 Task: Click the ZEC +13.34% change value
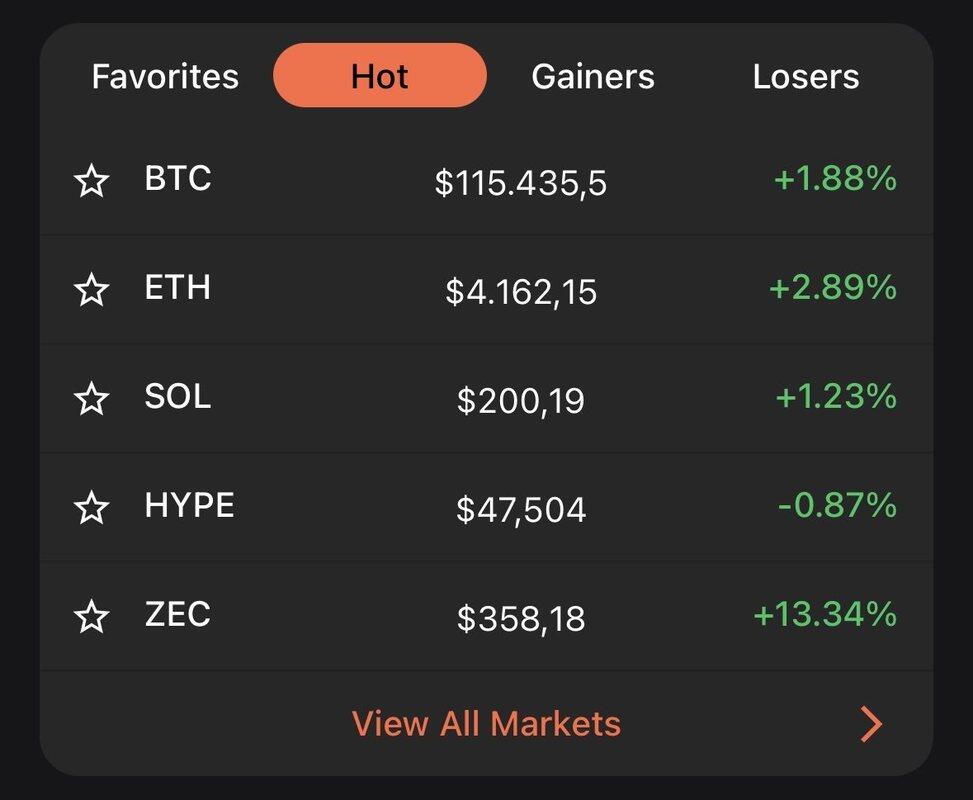click(824, 614)
